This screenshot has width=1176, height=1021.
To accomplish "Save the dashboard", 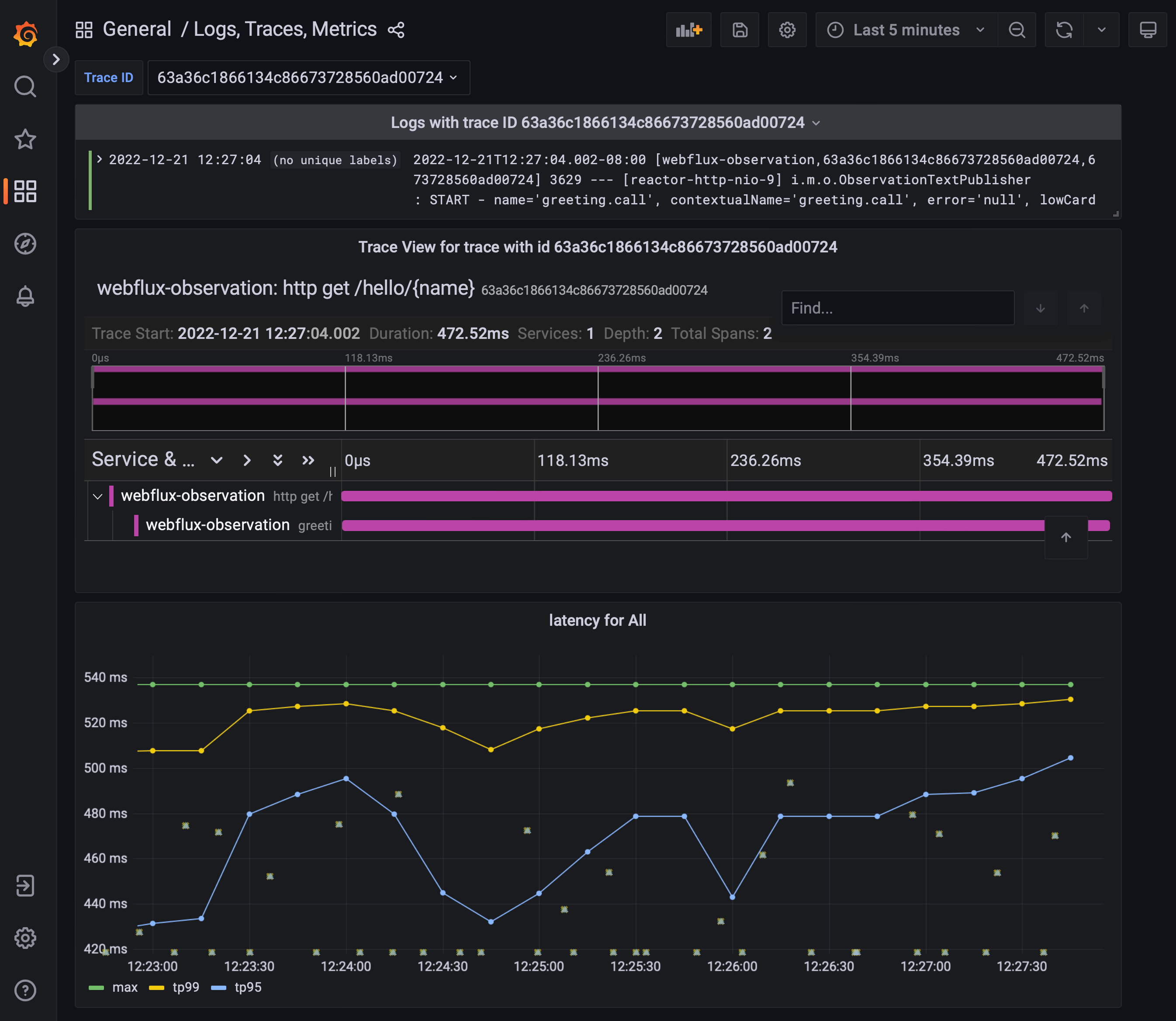I will click(739, 30).
